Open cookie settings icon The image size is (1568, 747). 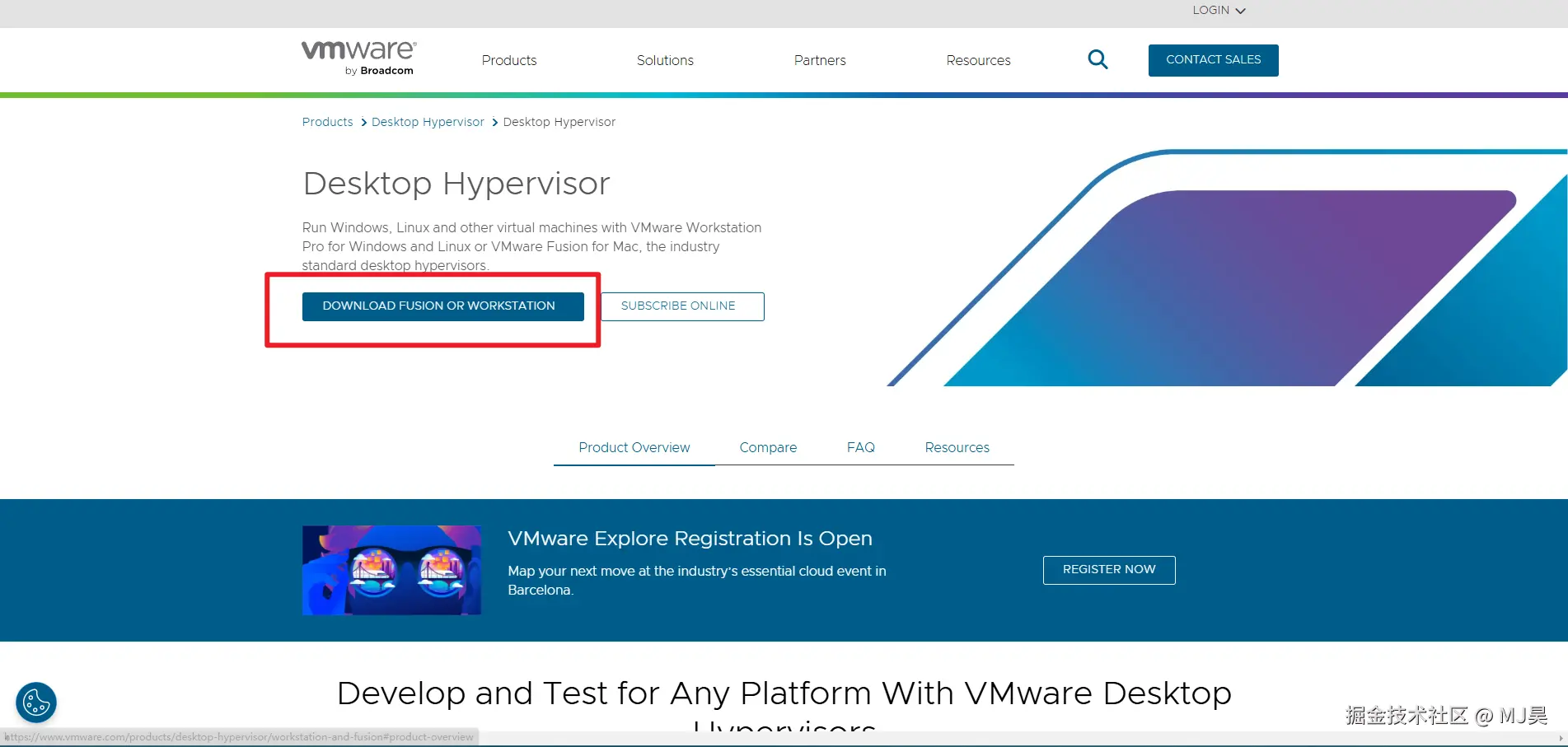pyautogui.click(x=36, y=703)
